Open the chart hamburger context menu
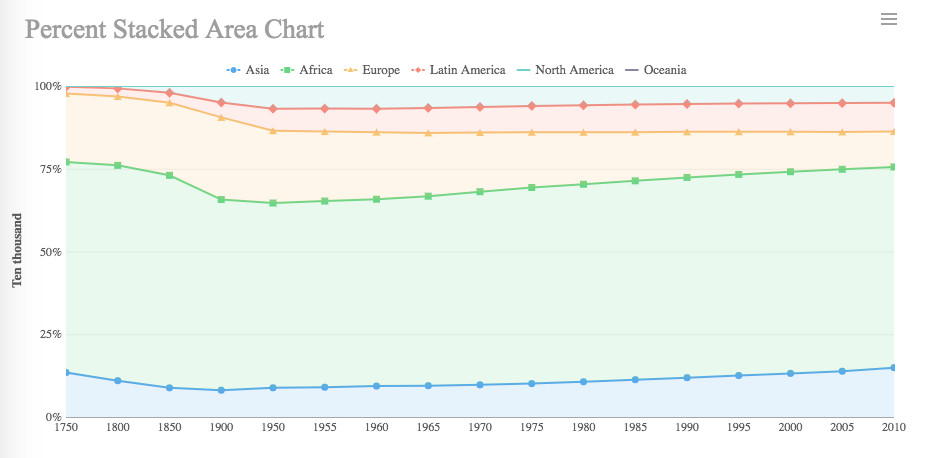The width and height of the screenshot is (929, 458). coord(888,19)
